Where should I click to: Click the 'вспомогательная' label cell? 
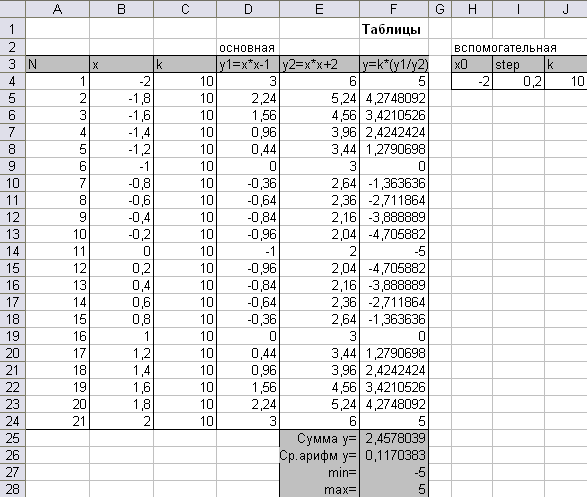coord(505,47)
